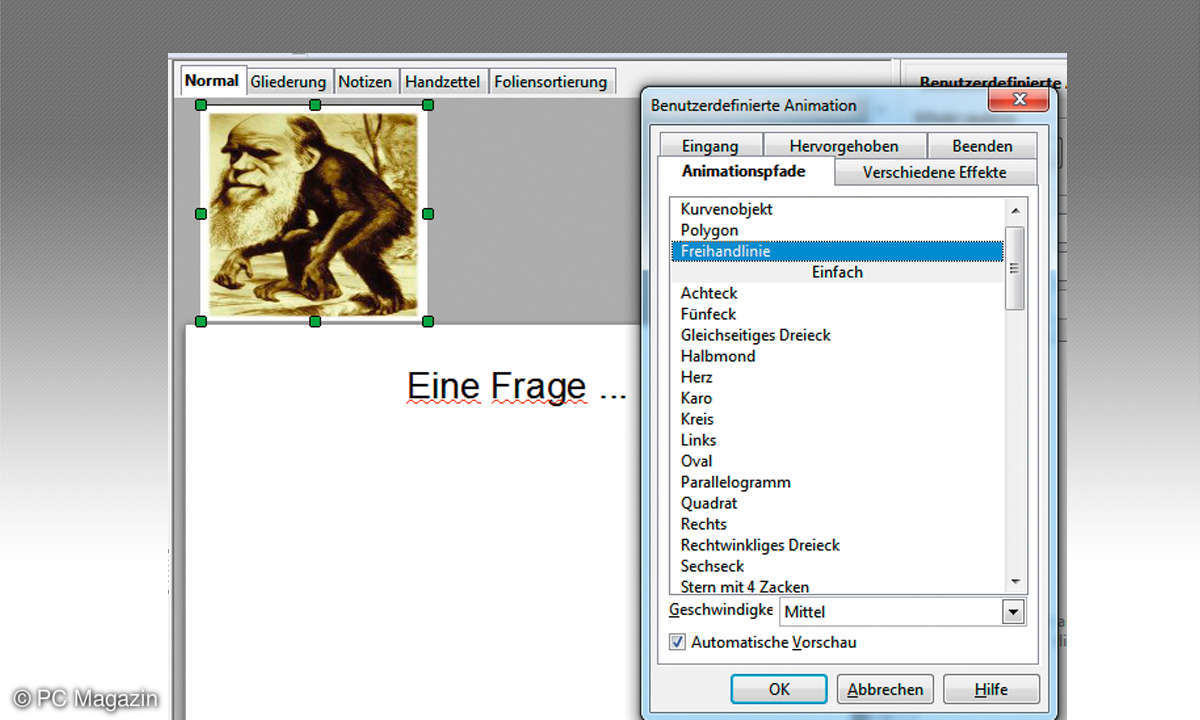Screen dimensions: 1200x720
Task: Select the Eingang tab in the dialog
Action: 710,146
